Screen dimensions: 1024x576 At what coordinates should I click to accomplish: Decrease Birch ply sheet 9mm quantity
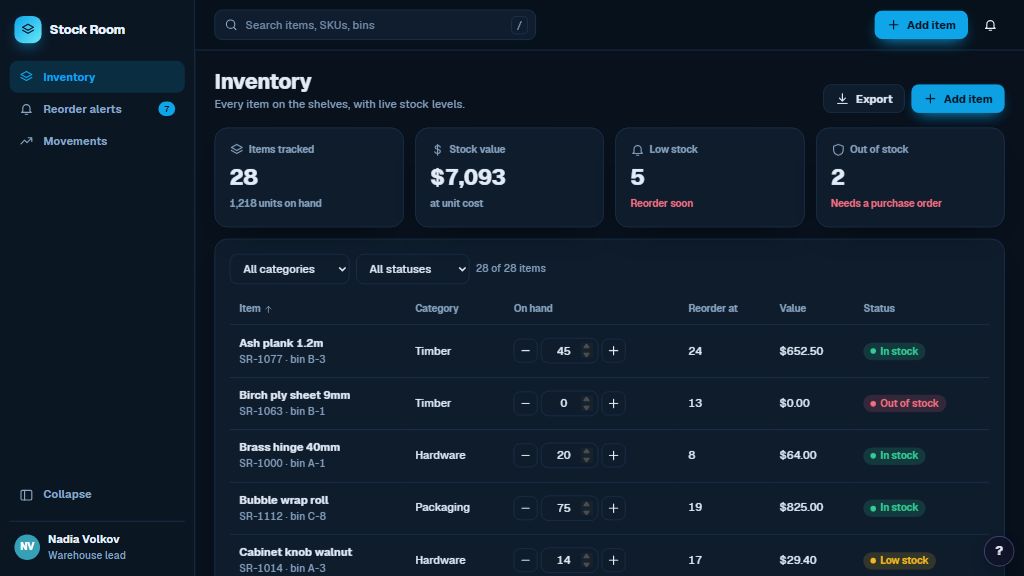click(525, 403)
